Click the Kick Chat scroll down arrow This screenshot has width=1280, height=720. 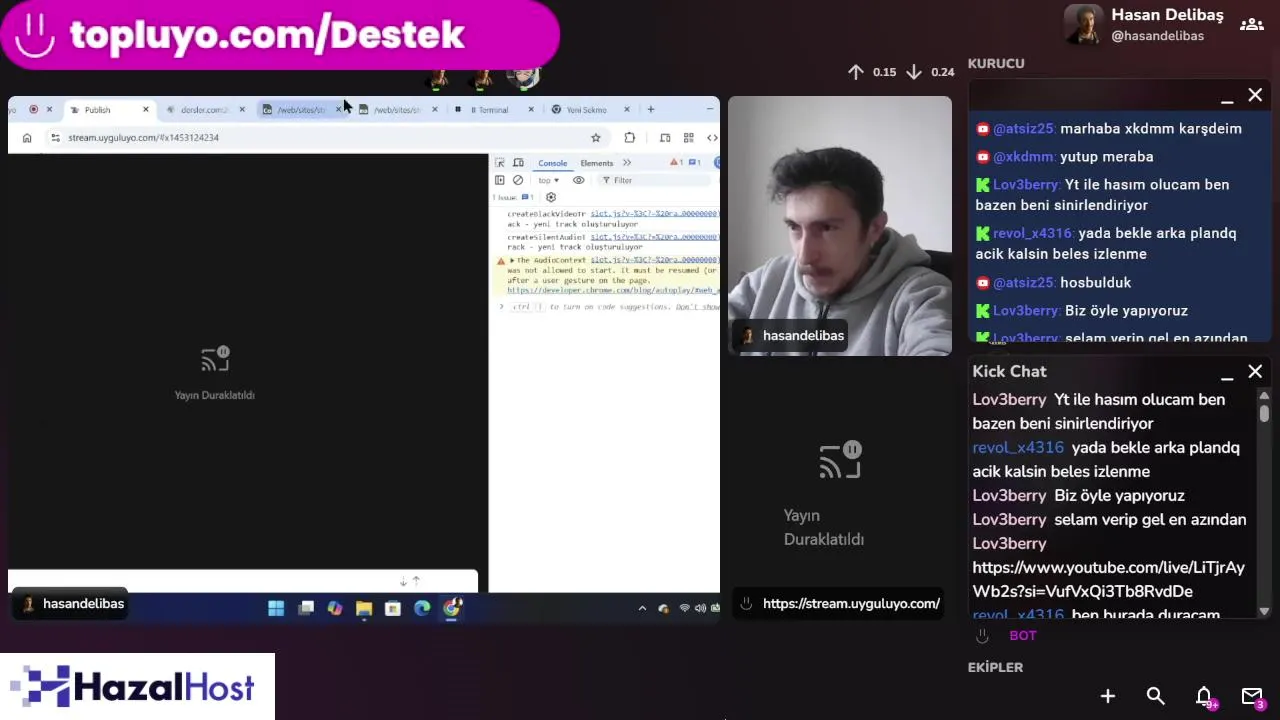(x=1264, y=611)
